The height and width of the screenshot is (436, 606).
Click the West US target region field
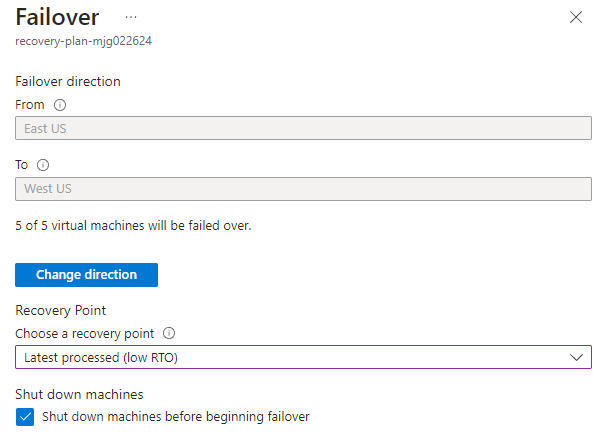click(x=303, y=189)
